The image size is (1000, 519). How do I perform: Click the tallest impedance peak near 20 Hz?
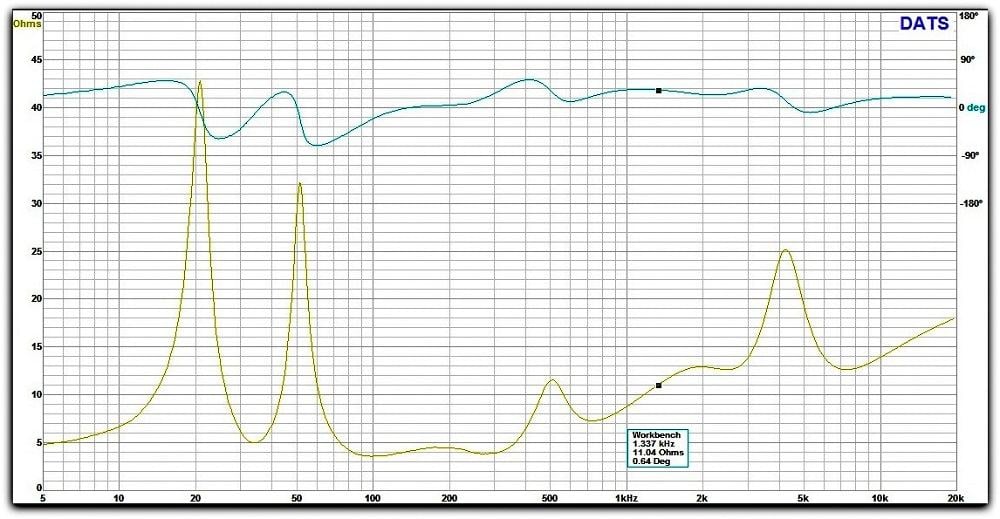(x=200, y=82)
